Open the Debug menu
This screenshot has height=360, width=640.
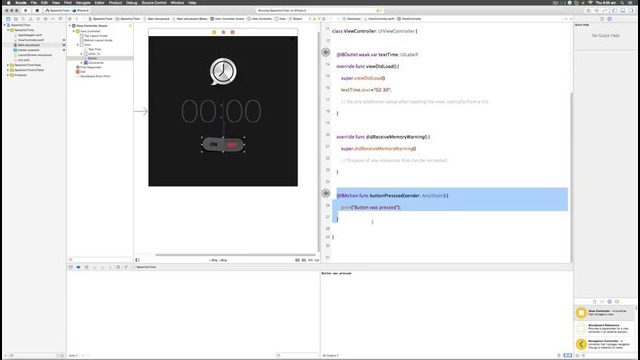[131, 2]
